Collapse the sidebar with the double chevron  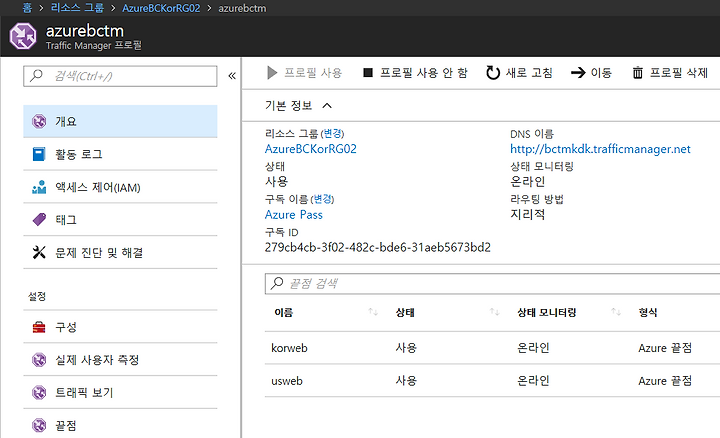(232, 76)
